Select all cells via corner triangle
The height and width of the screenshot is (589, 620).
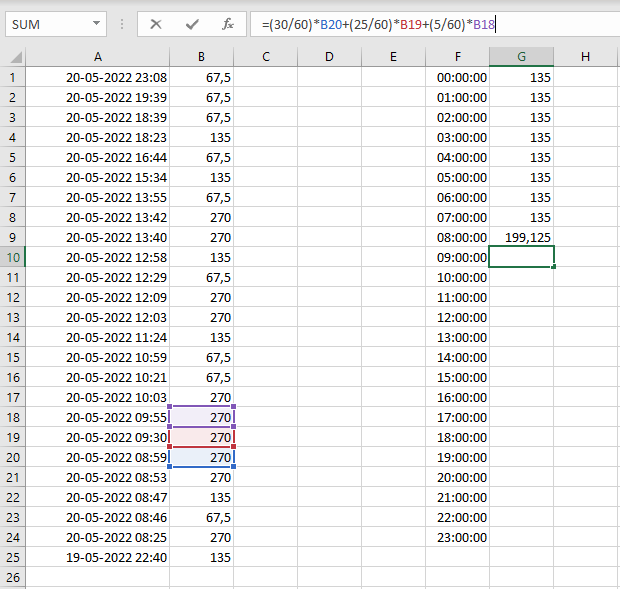click(x=16, y=57)
